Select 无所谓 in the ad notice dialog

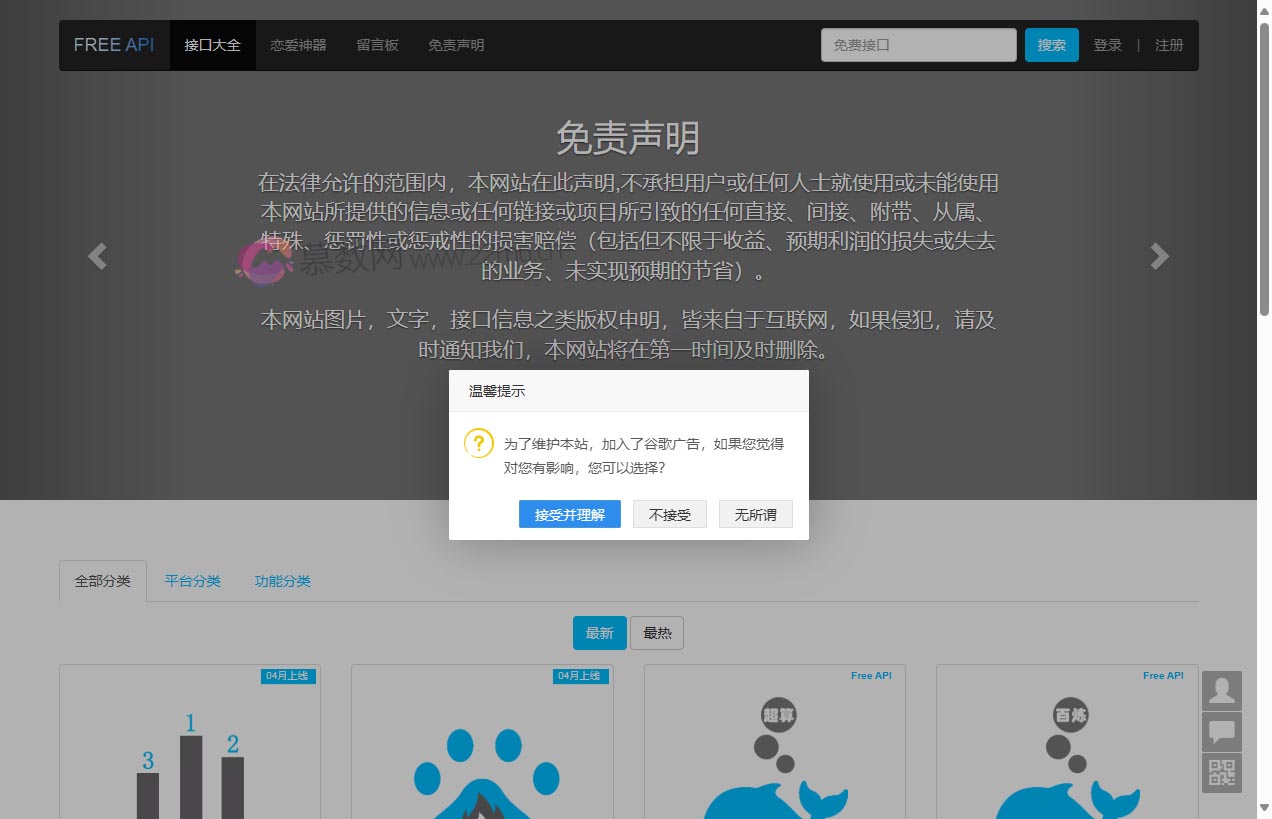point(755,515)
